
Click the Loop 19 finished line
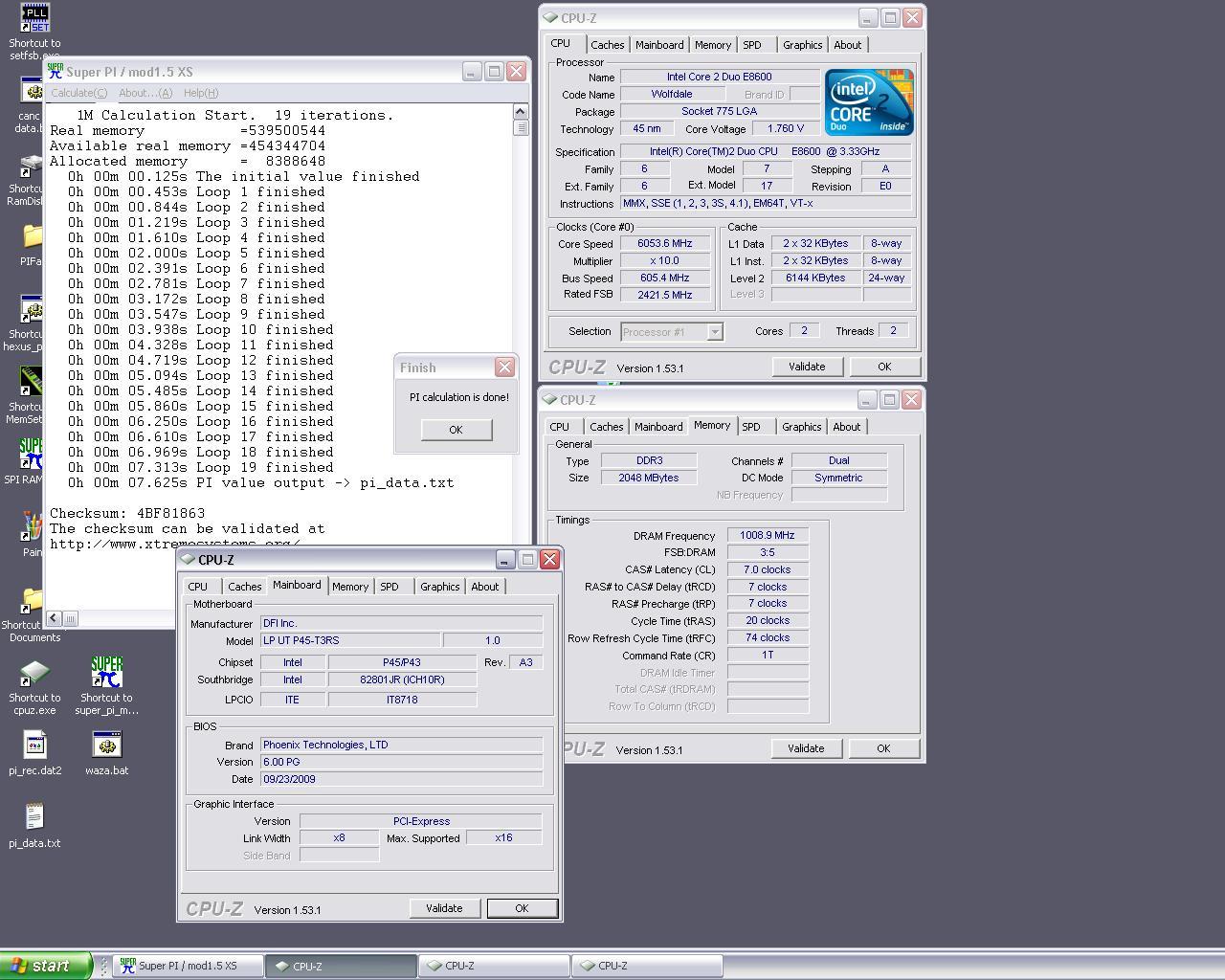point(201,467)
